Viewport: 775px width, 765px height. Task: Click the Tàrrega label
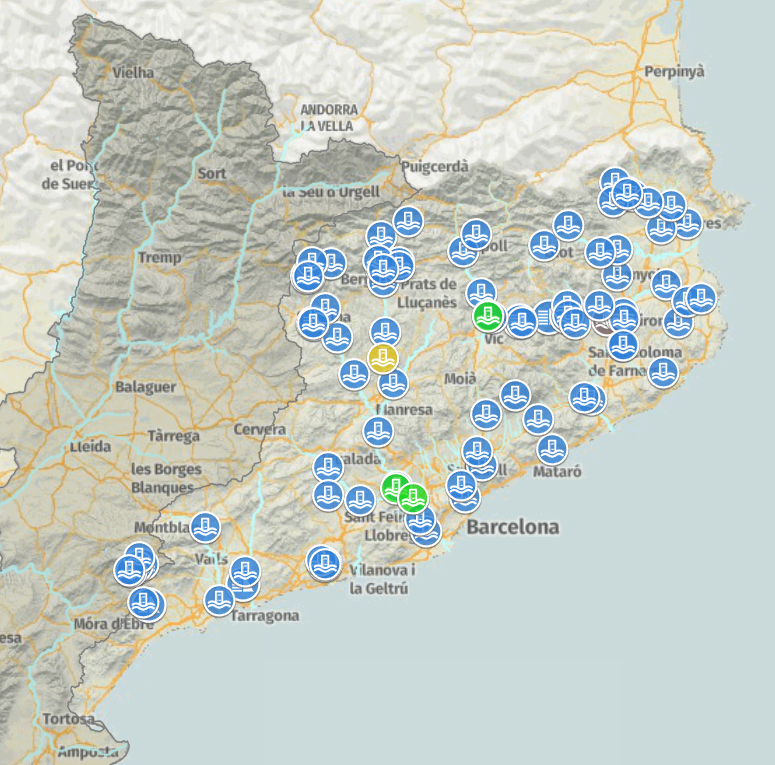pos(174,436)
